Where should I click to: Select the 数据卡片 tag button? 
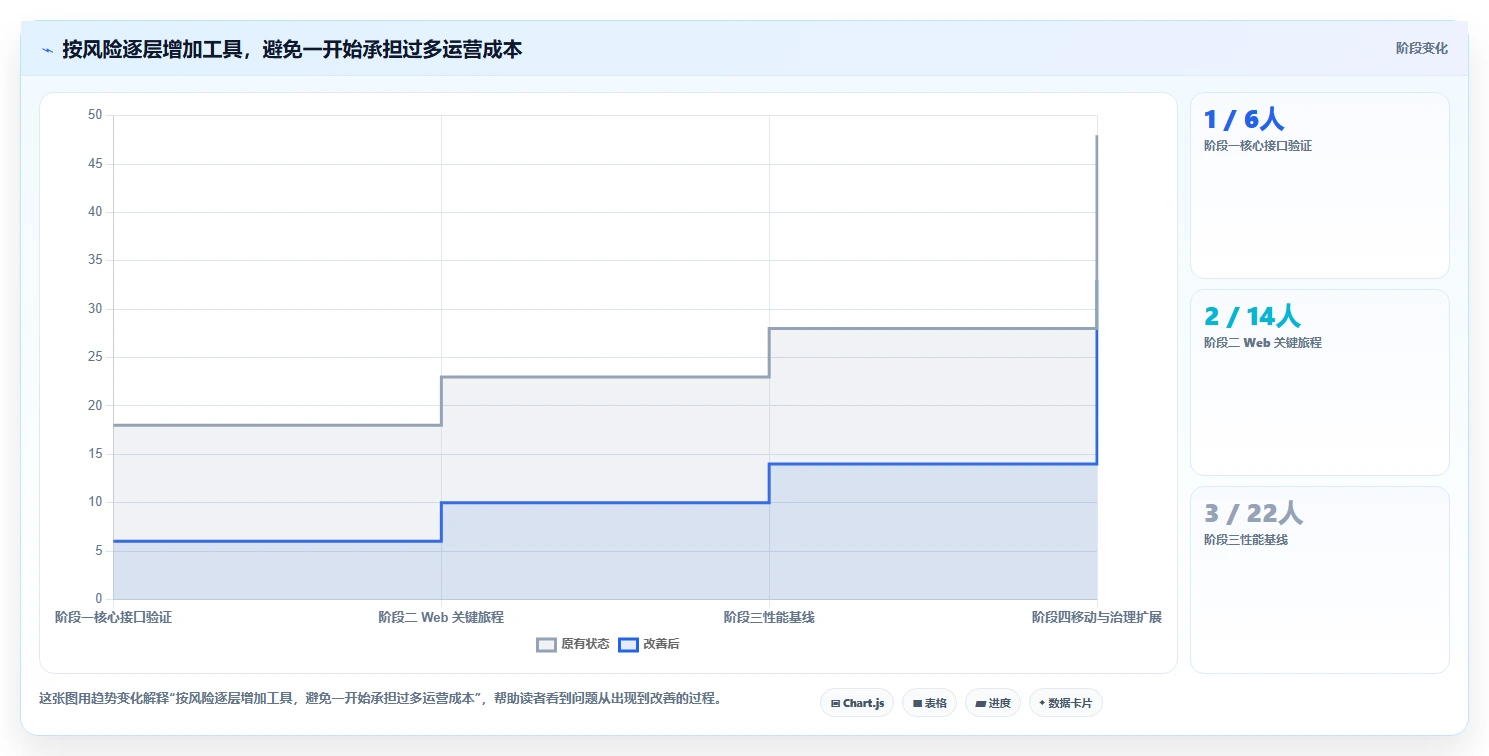pos(1065,703)
